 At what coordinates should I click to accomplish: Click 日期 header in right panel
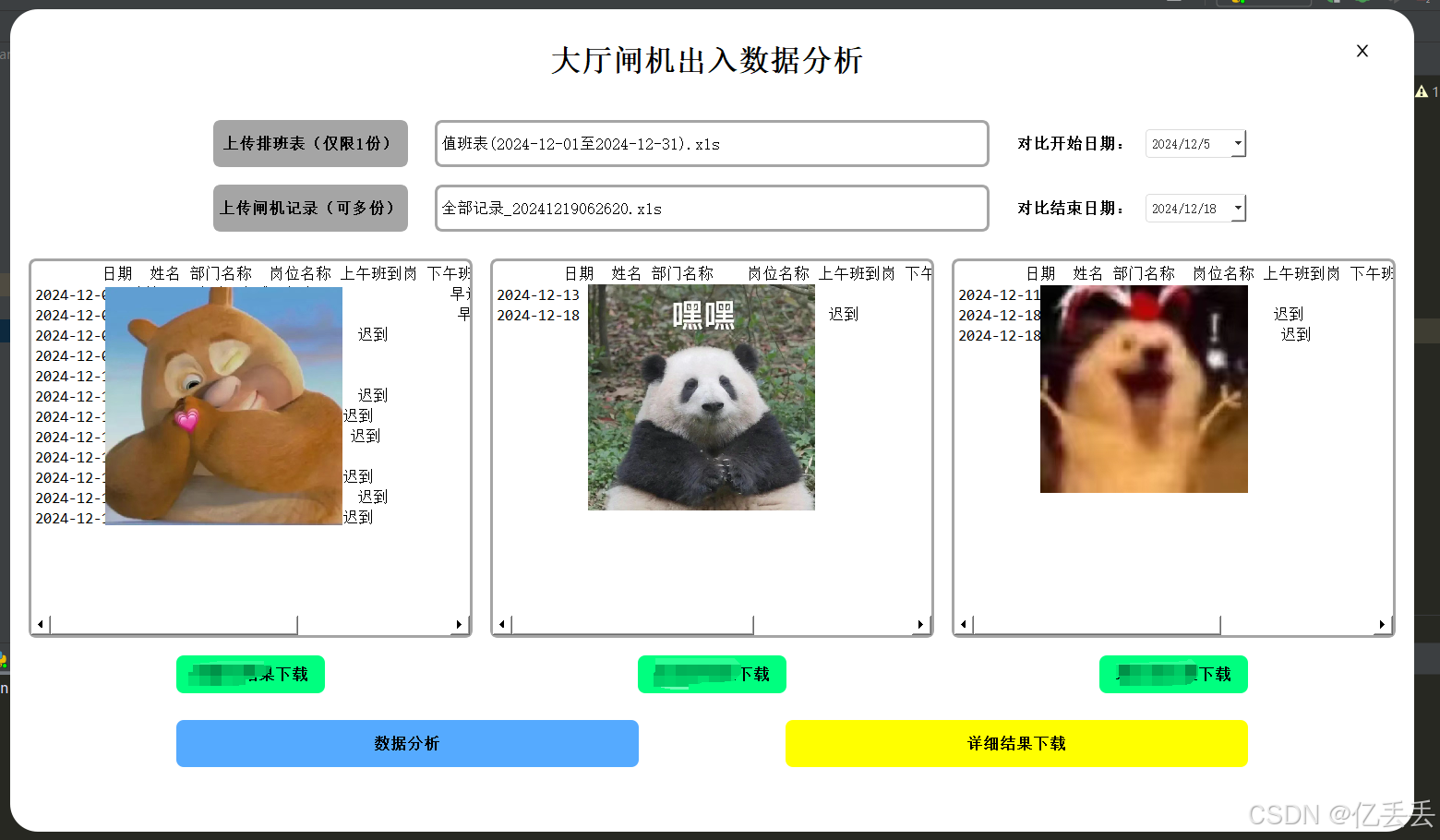[1040, 273]
